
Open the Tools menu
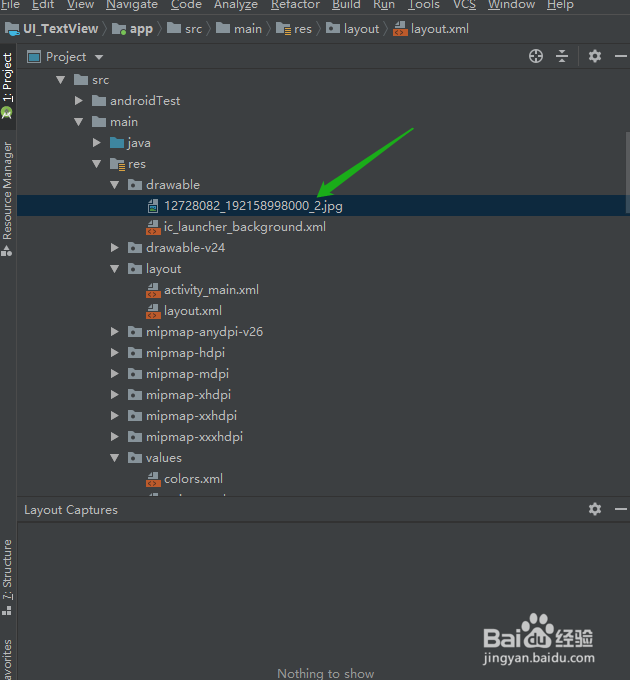424,4
